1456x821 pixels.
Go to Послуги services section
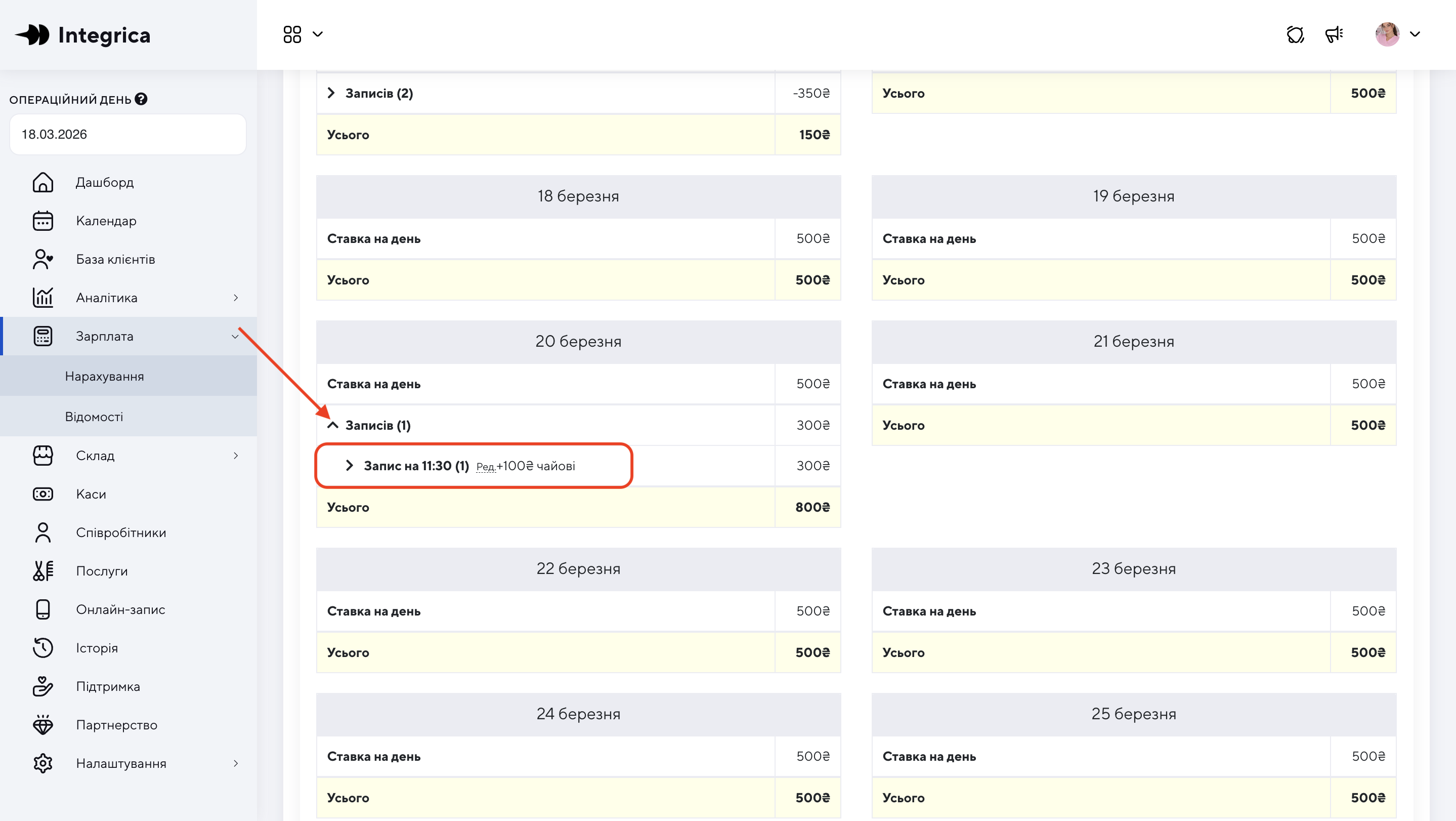102,570
